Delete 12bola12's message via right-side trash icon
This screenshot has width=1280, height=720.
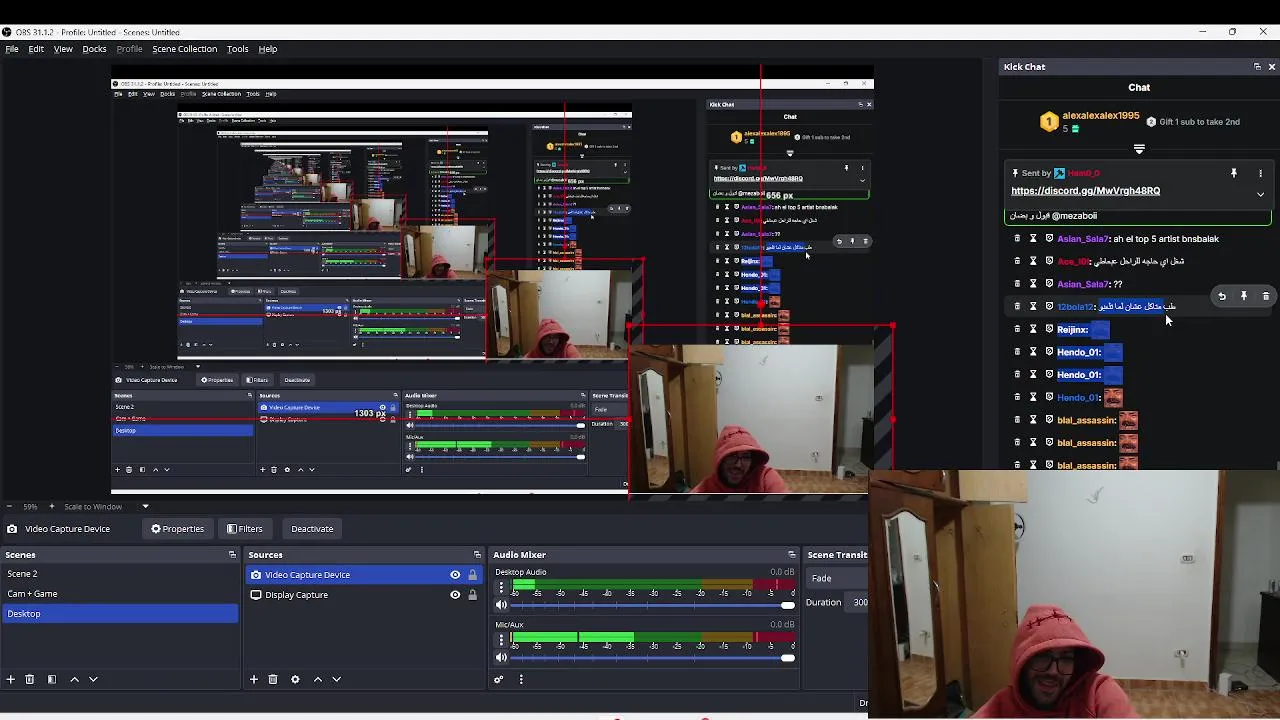click(x=1266, y=296)
